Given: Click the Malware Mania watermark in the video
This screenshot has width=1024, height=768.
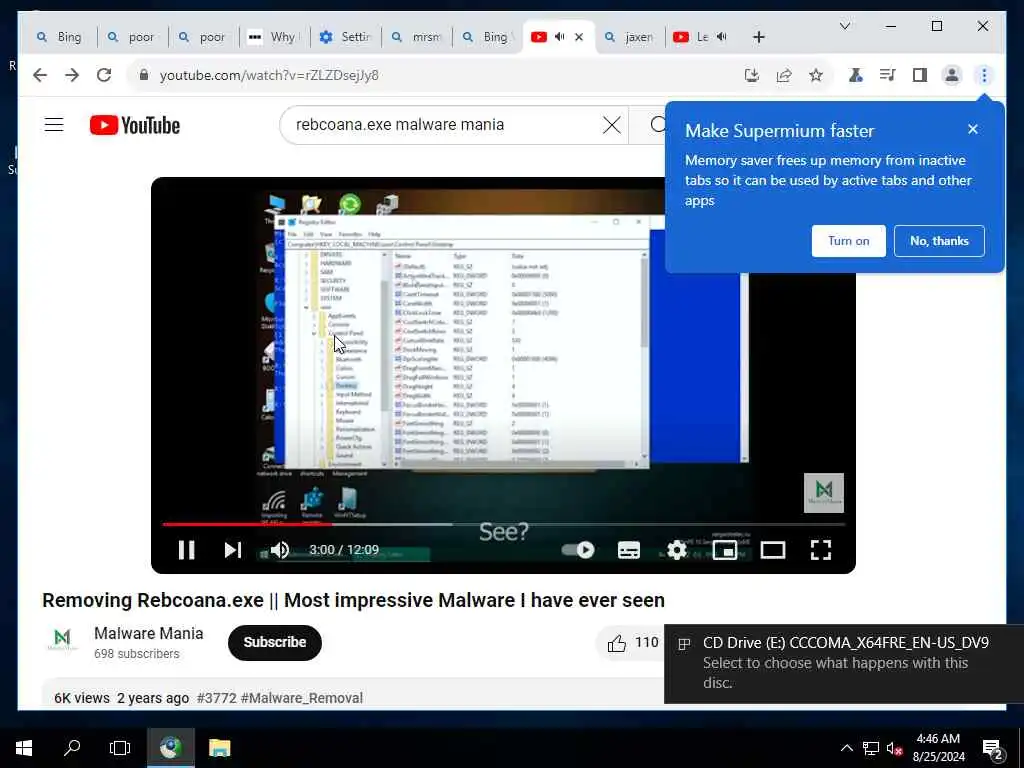Looking at the screenshot, I should [x=824, y=492].
